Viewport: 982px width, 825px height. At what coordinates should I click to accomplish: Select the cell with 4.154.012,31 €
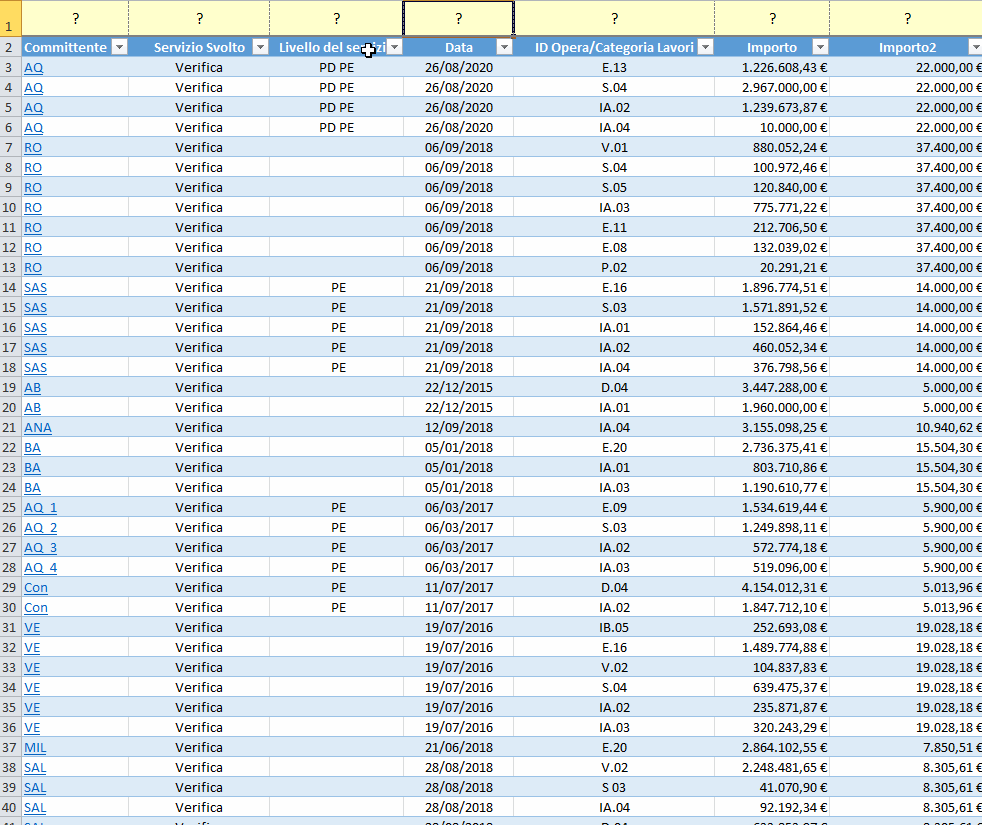(x=772, y=588)
